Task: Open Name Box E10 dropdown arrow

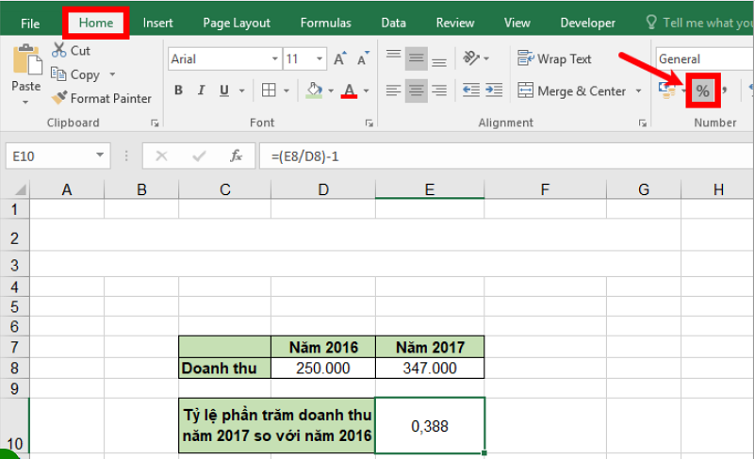Action: tap(100, 155)
